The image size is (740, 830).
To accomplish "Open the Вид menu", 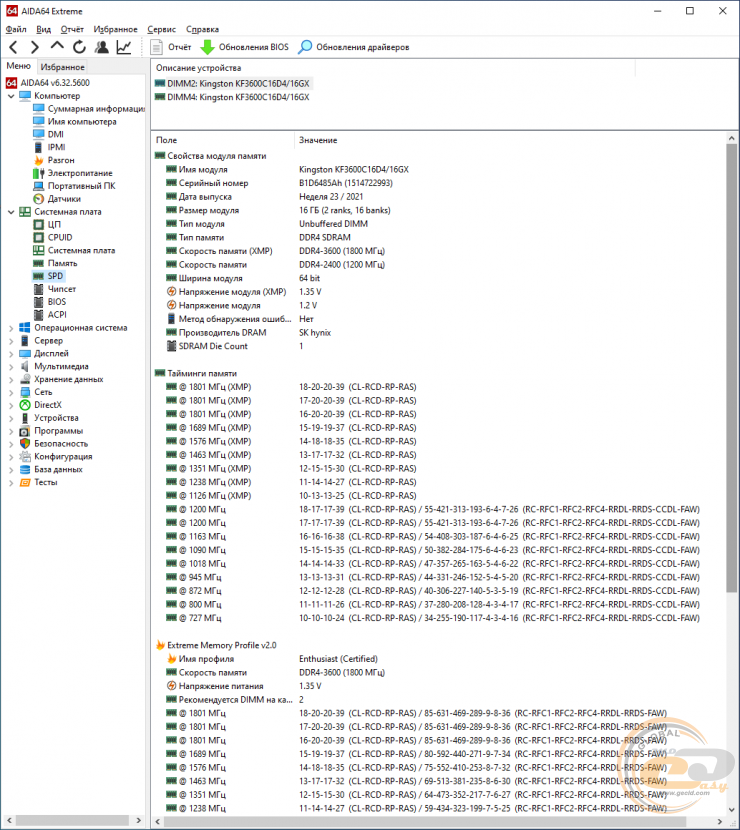I will click(43, 29).
